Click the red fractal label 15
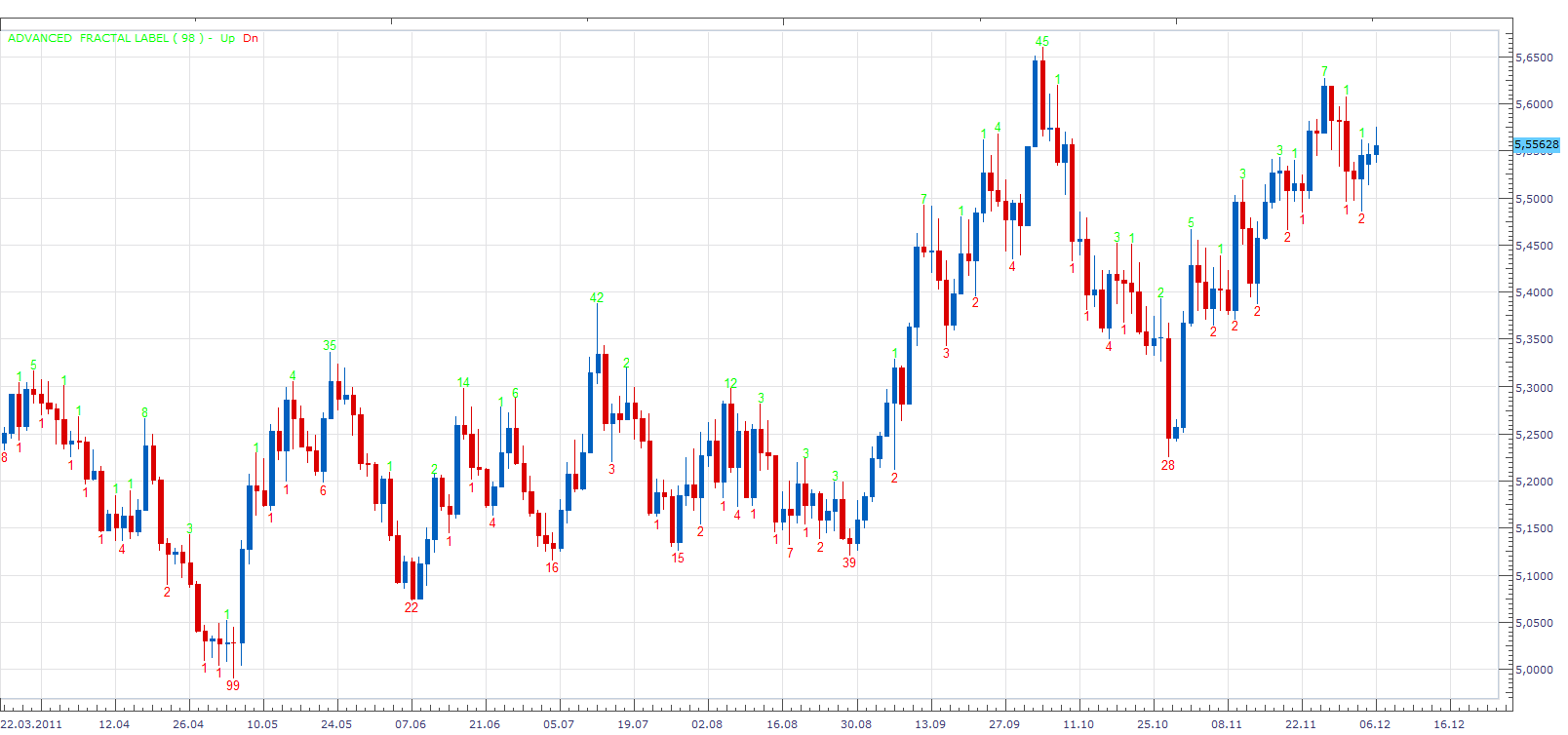This screenshot has width=1568, height=735. pyautogui.click(x=678, y=558)
